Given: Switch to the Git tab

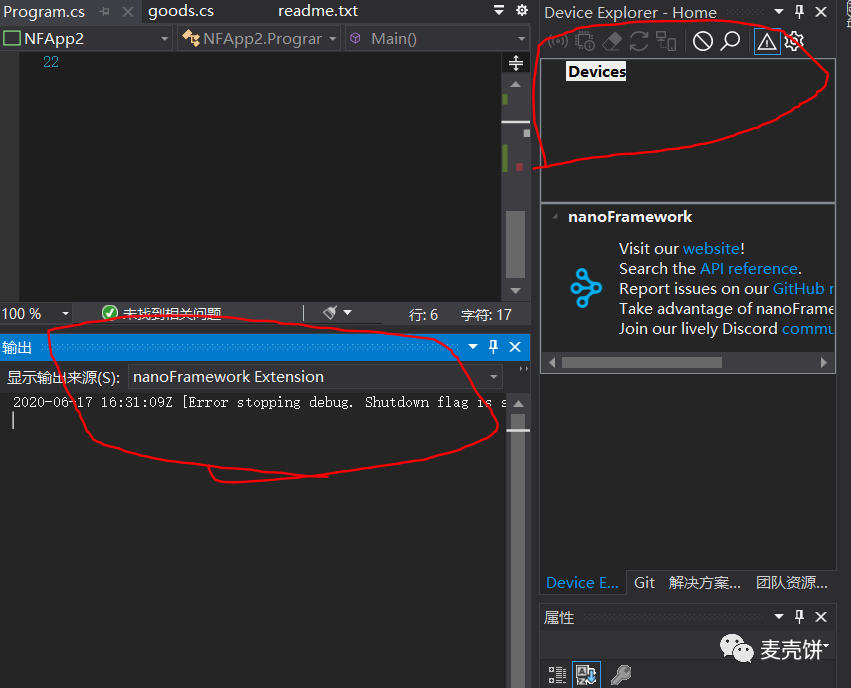Looking at the screenshot, I should [x=644, y=582].
